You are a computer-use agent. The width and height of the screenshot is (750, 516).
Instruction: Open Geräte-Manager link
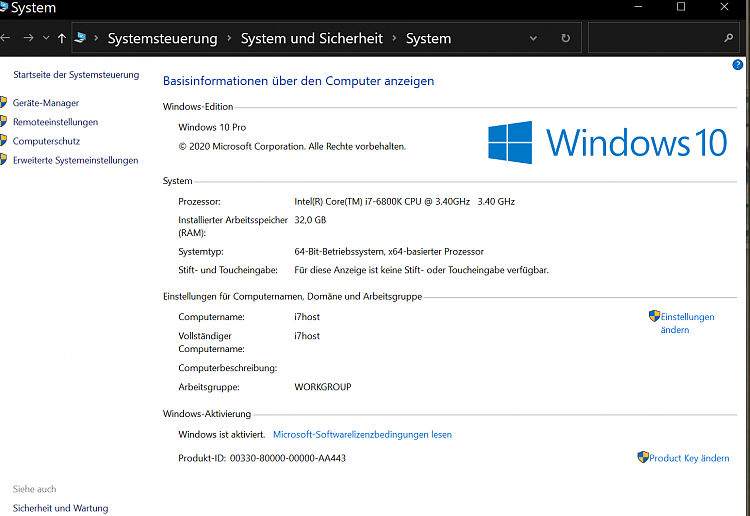coord(46,103)
